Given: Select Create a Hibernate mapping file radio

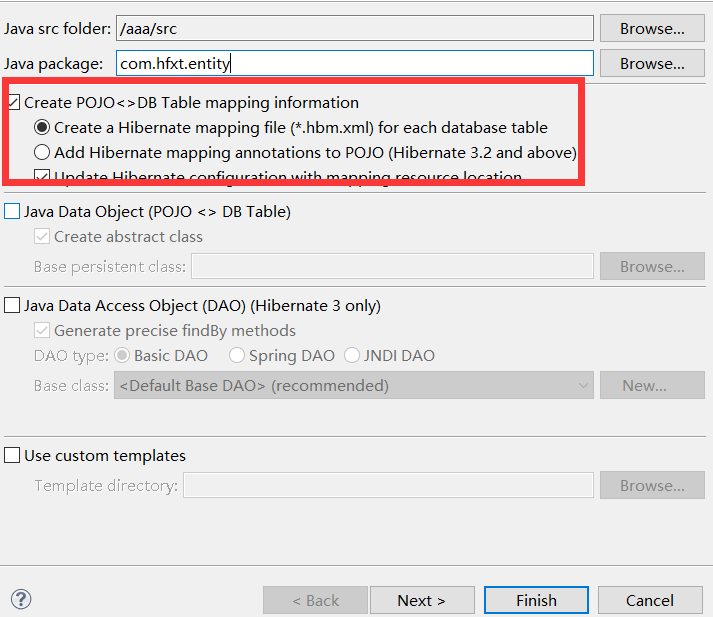Looking at the screenshot, I should [x=42, y=127].
